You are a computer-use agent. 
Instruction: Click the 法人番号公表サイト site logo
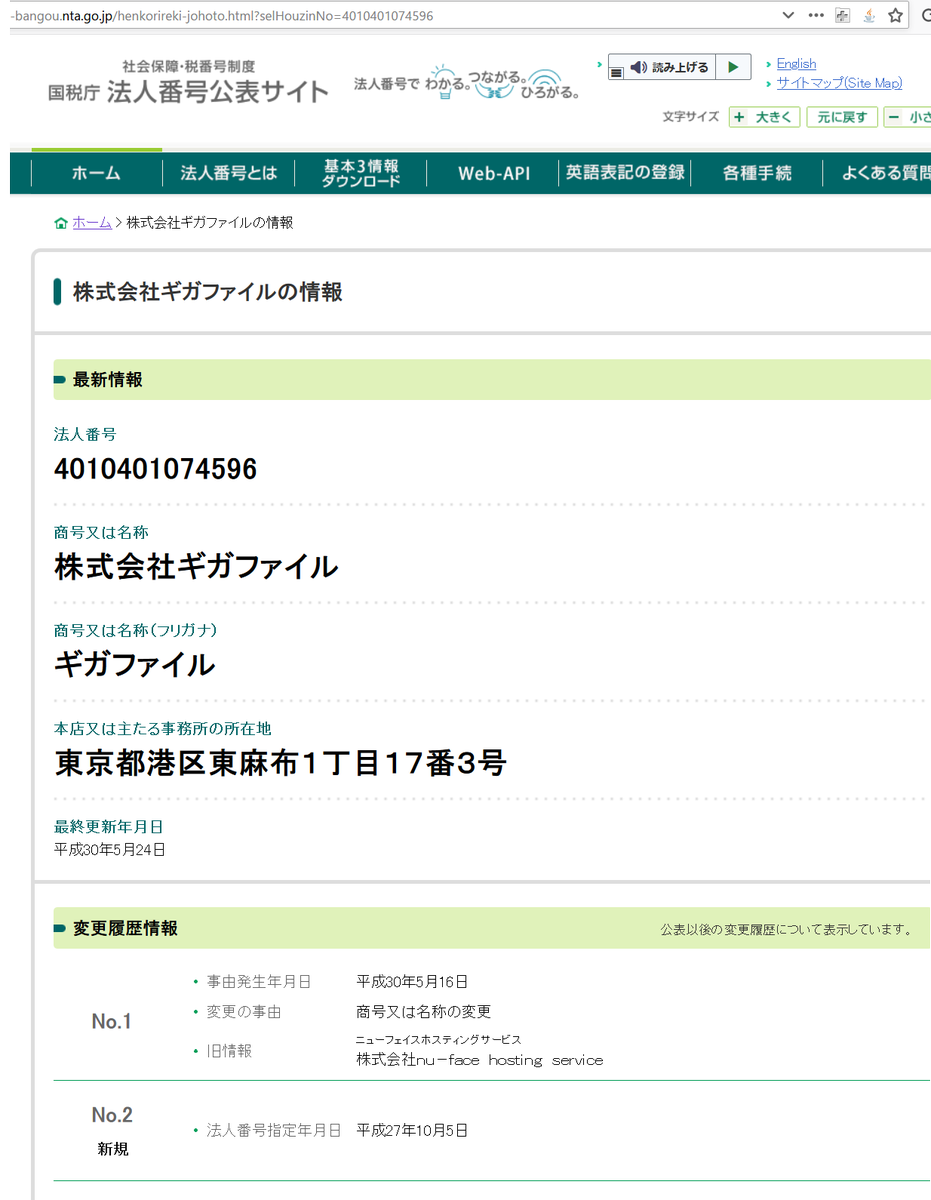pos(188,82)
